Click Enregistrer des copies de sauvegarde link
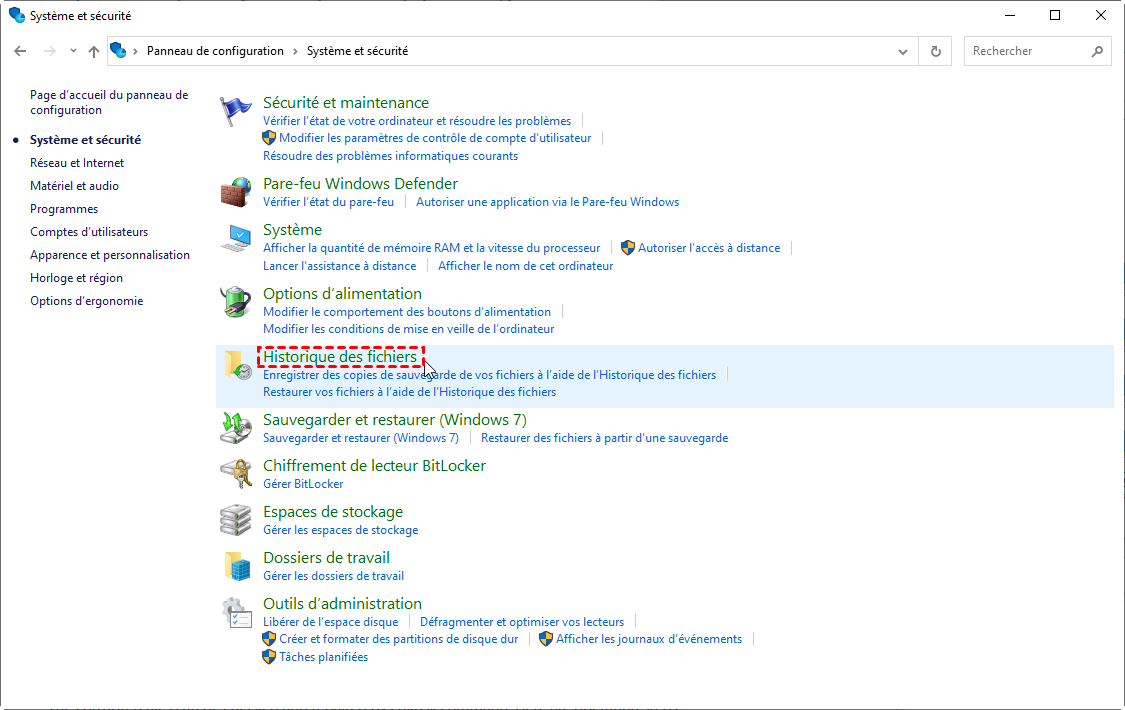Viewport: 1125px width, 710px height. 489,374
